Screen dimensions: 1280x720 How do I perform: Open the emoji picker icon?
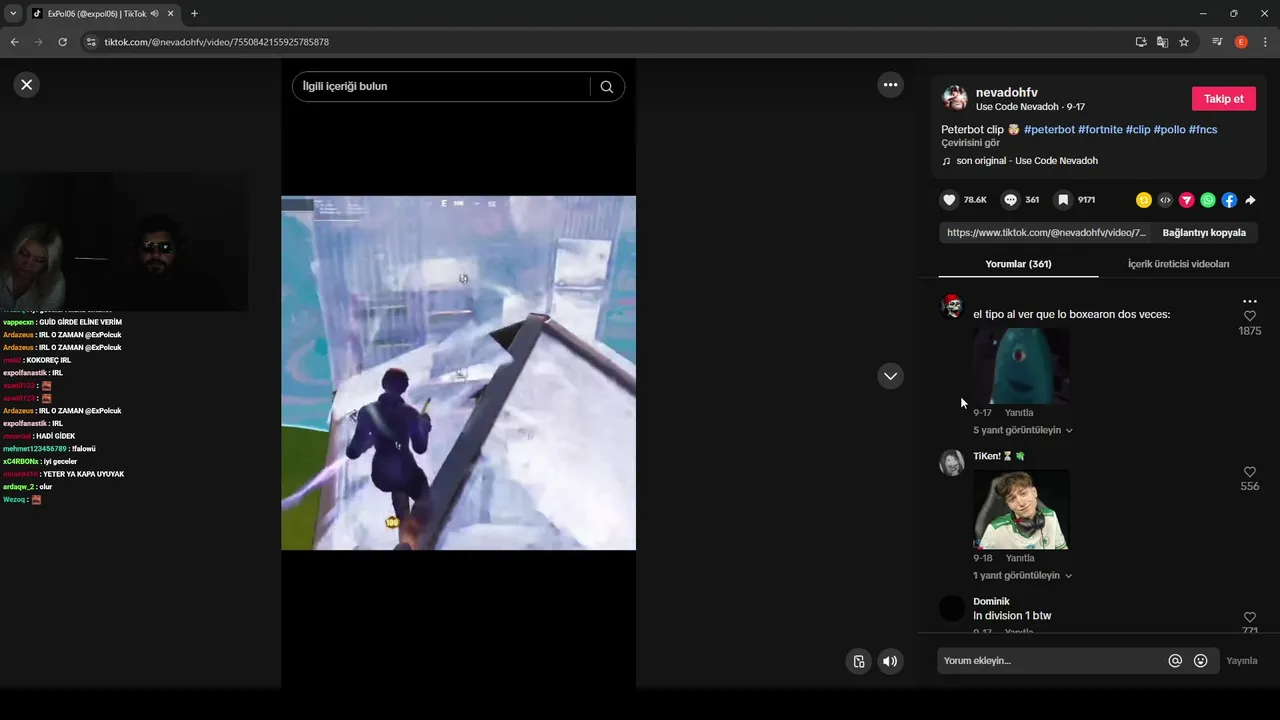(x=1201, y=661)
